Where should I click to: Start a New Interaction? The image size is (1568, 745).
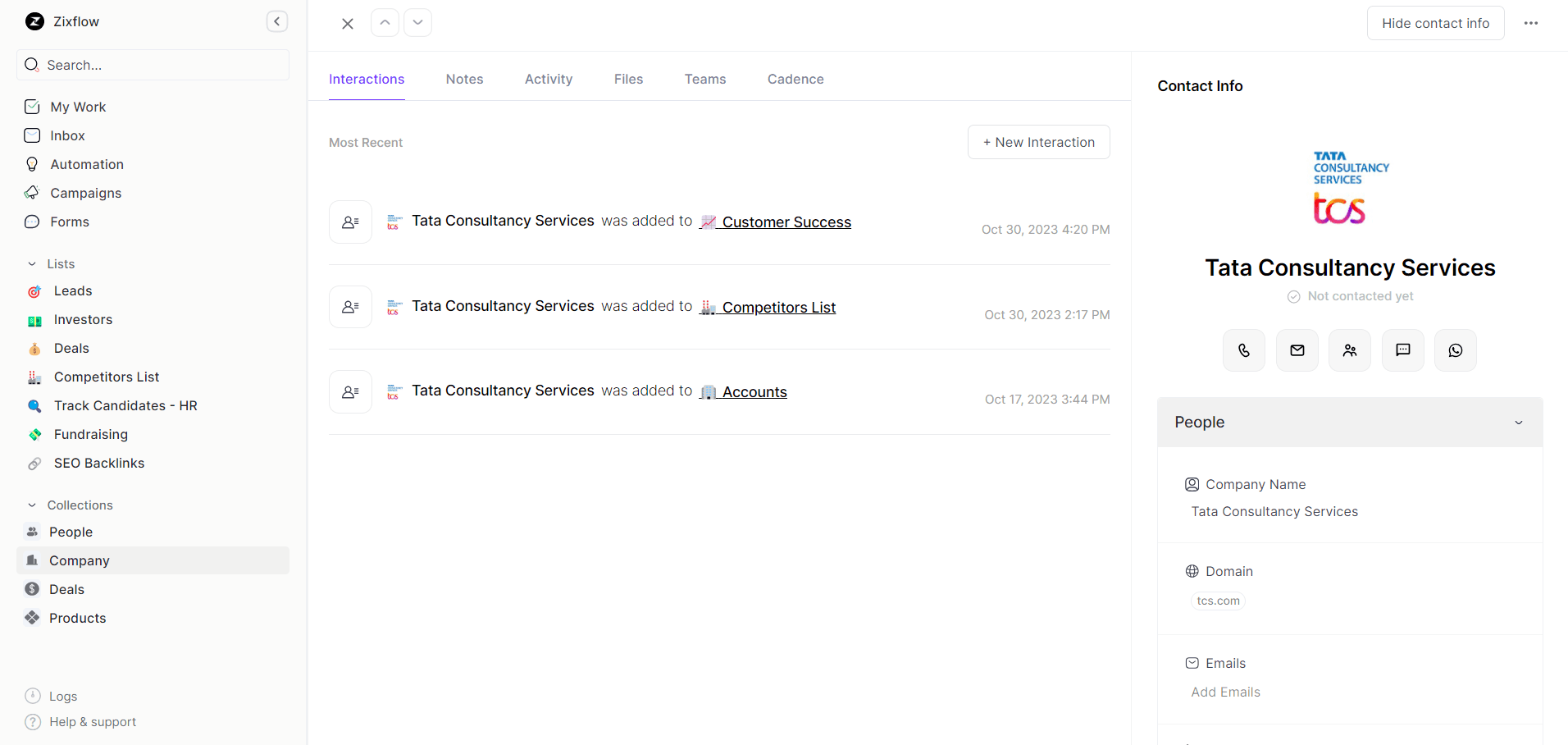(x=1038, y=142)
